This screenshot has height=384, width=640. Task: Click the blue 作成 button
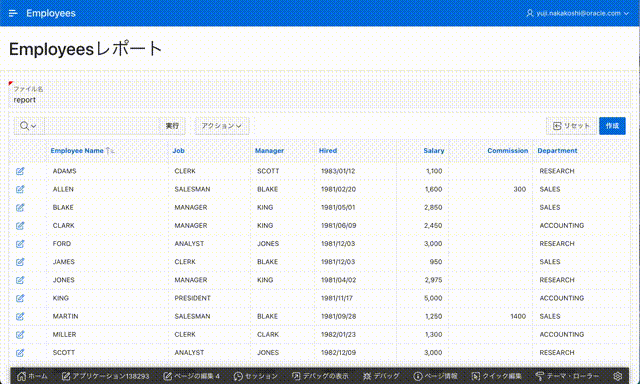(x=612, y=126)
